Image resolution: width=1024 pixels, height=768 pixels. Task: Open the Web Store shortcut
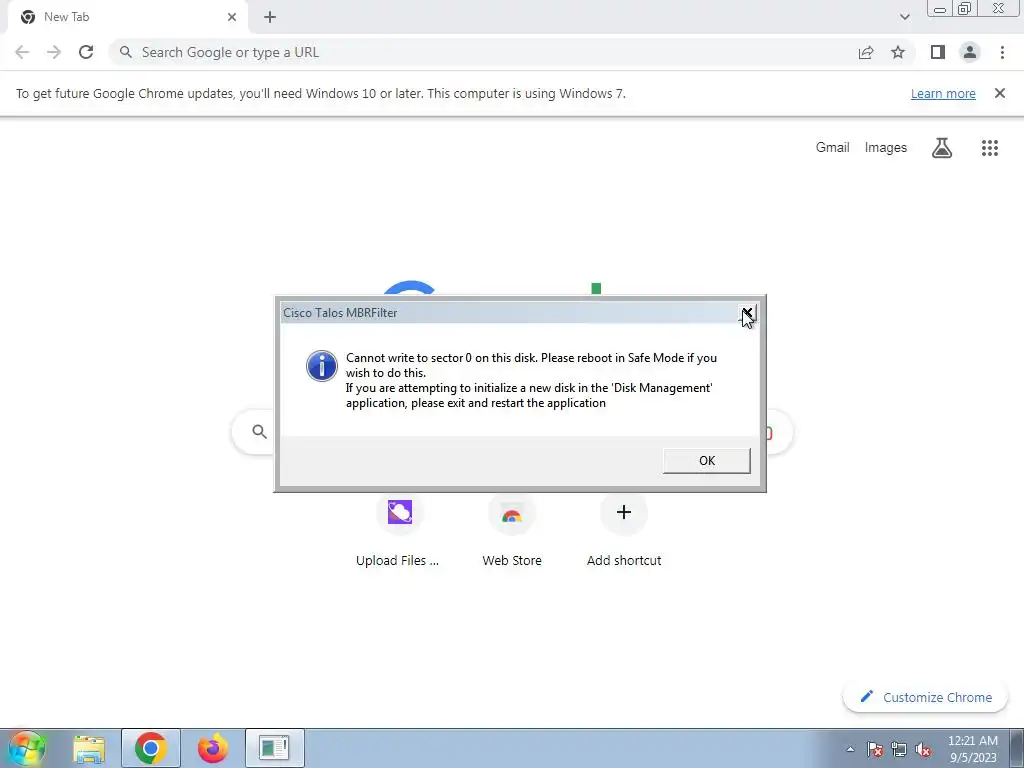point(512,531)
